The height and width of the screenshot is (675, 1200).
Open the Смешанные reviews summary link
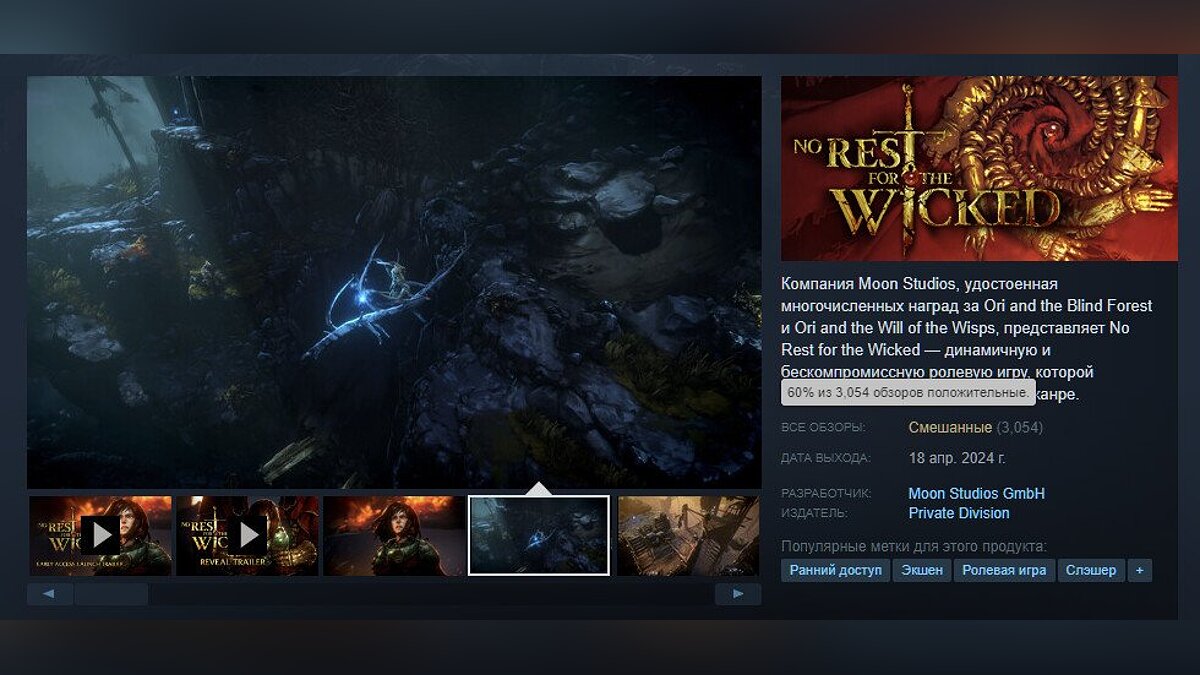coord(950,427)
